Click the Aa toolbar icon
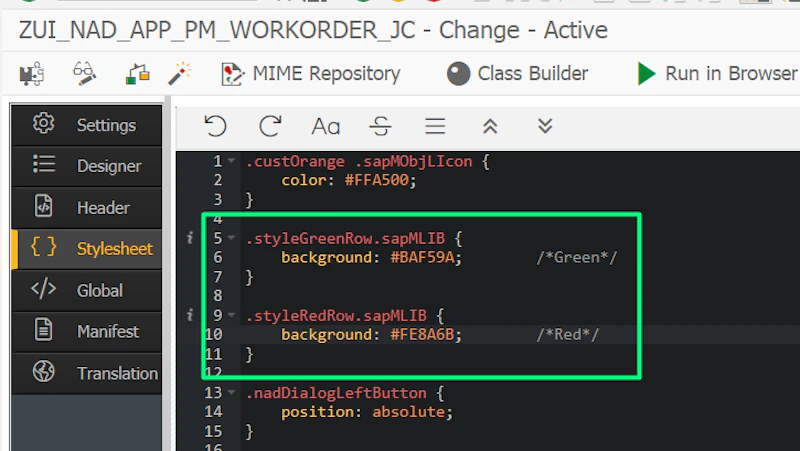This screenshot has height=451, width=800. pyautogui.click(x=326, y=126)
